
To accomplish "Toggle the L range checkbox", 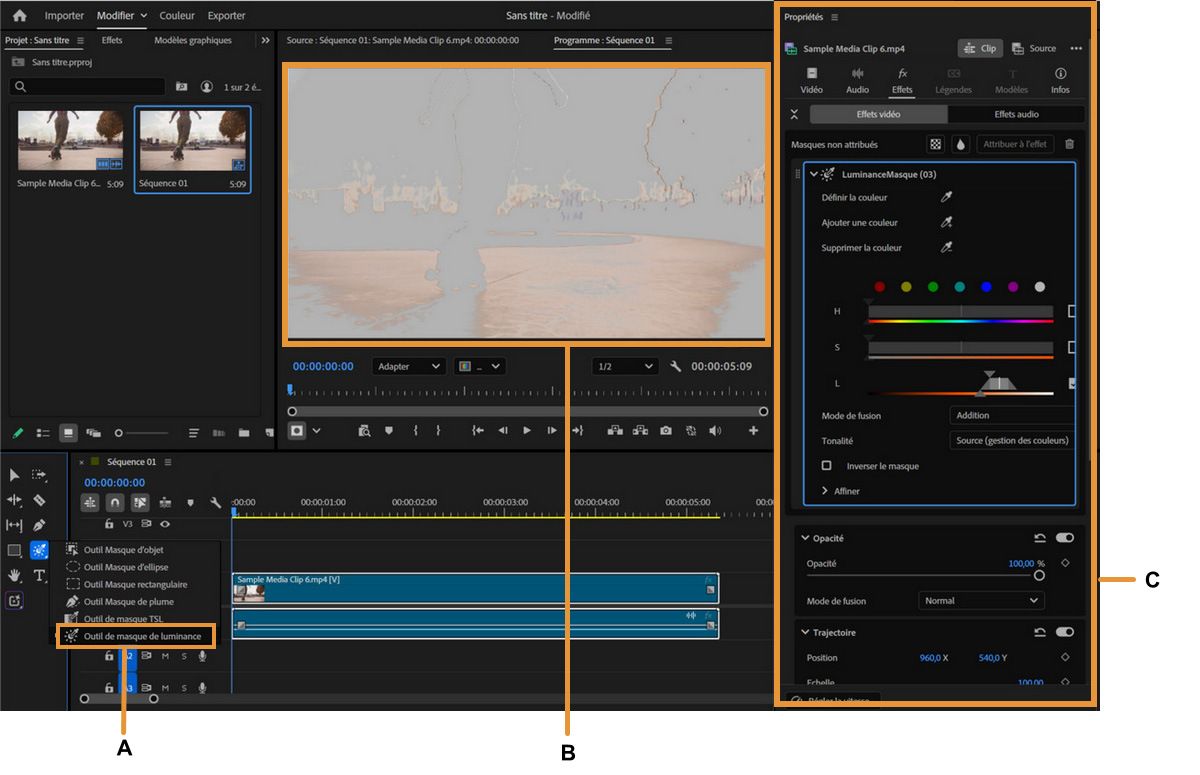I will click(x=1072, y=383).
